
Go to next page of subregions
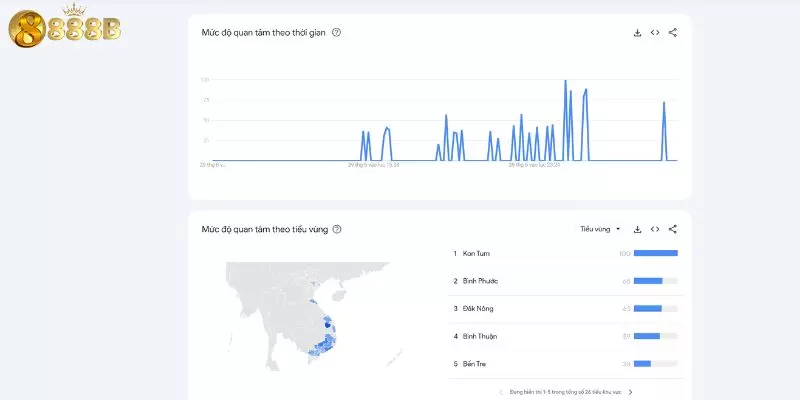[x=630, y=392]
